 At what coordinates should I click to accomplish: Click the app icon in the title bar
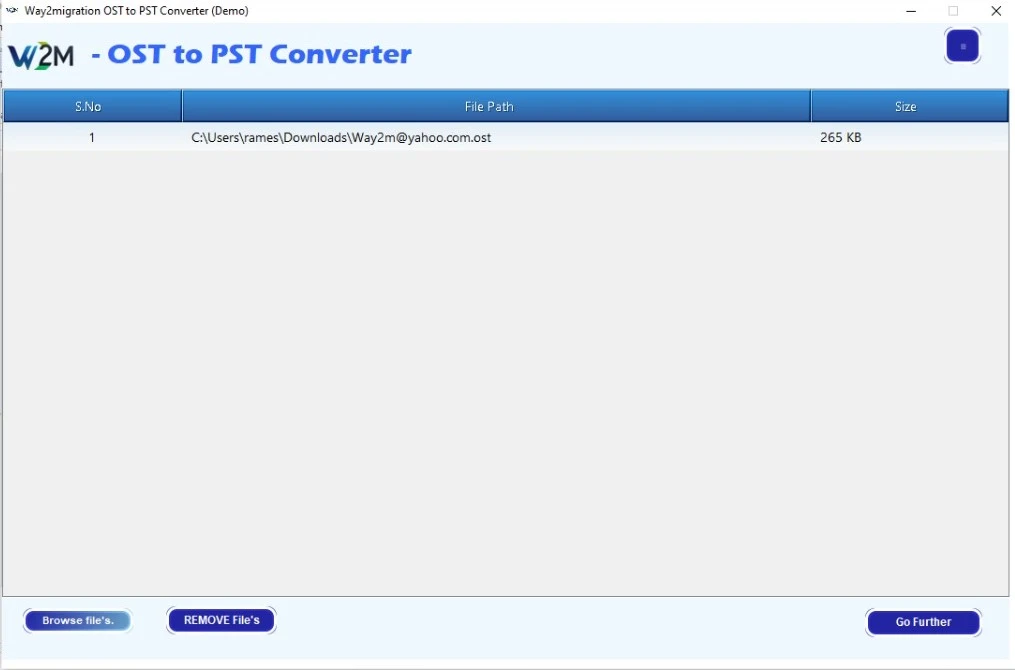pyautogui.click(x=12, y=11)
